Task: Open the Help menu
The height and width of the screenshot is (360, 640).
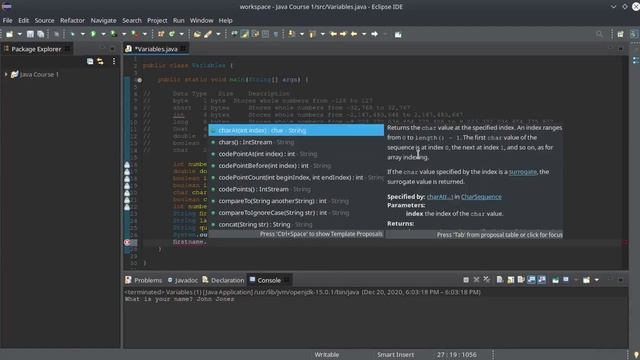Action: (x=225, y=20)
